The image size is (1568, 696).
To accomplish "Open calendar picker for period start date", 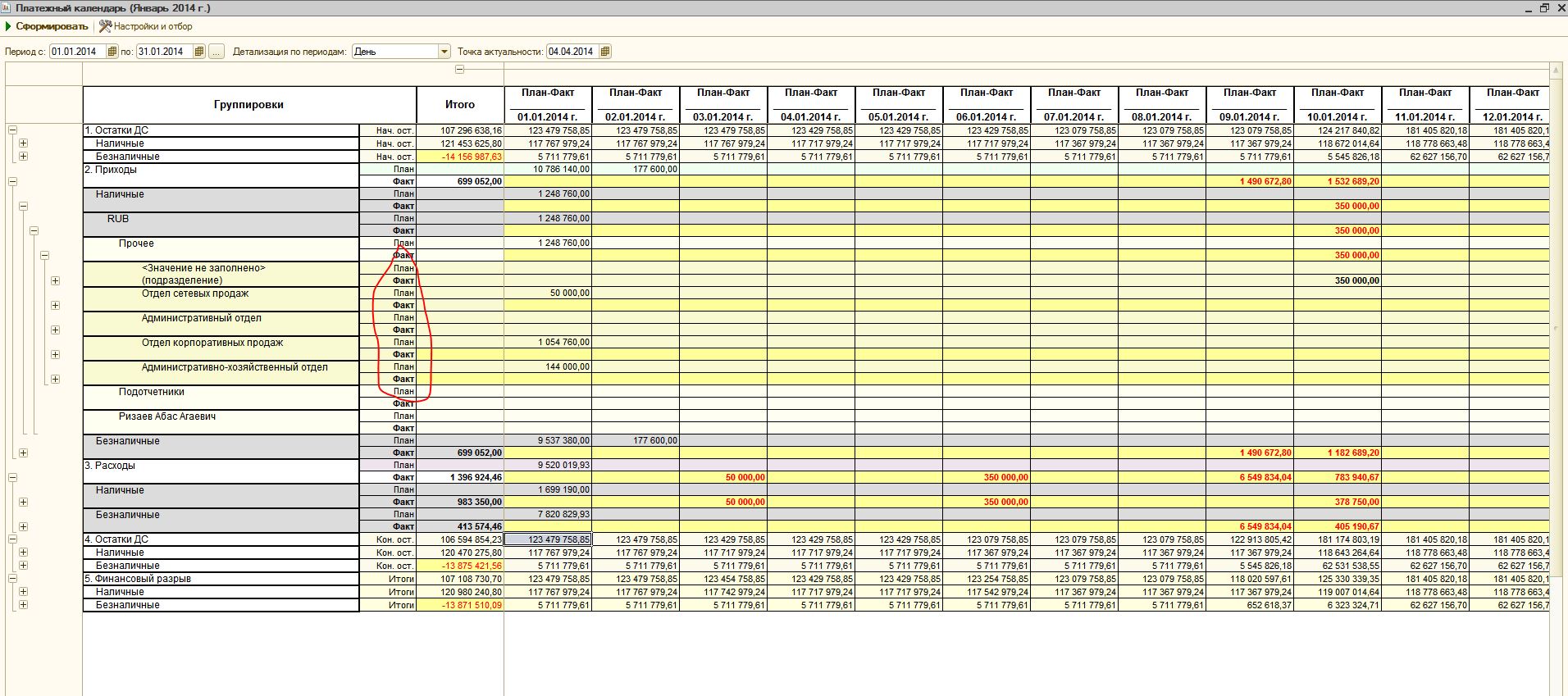I will [112, 52].
